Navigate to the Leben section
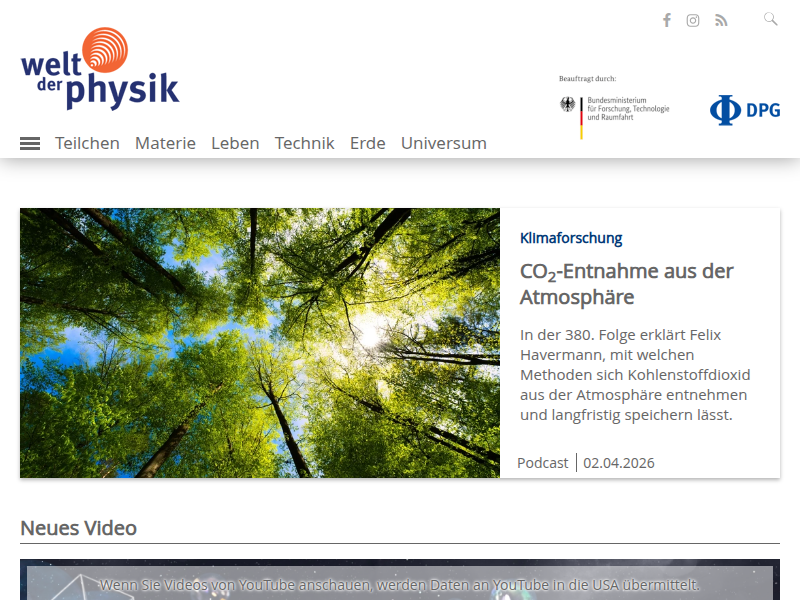This screenshot has height=600, width=800. coord(235,143)
